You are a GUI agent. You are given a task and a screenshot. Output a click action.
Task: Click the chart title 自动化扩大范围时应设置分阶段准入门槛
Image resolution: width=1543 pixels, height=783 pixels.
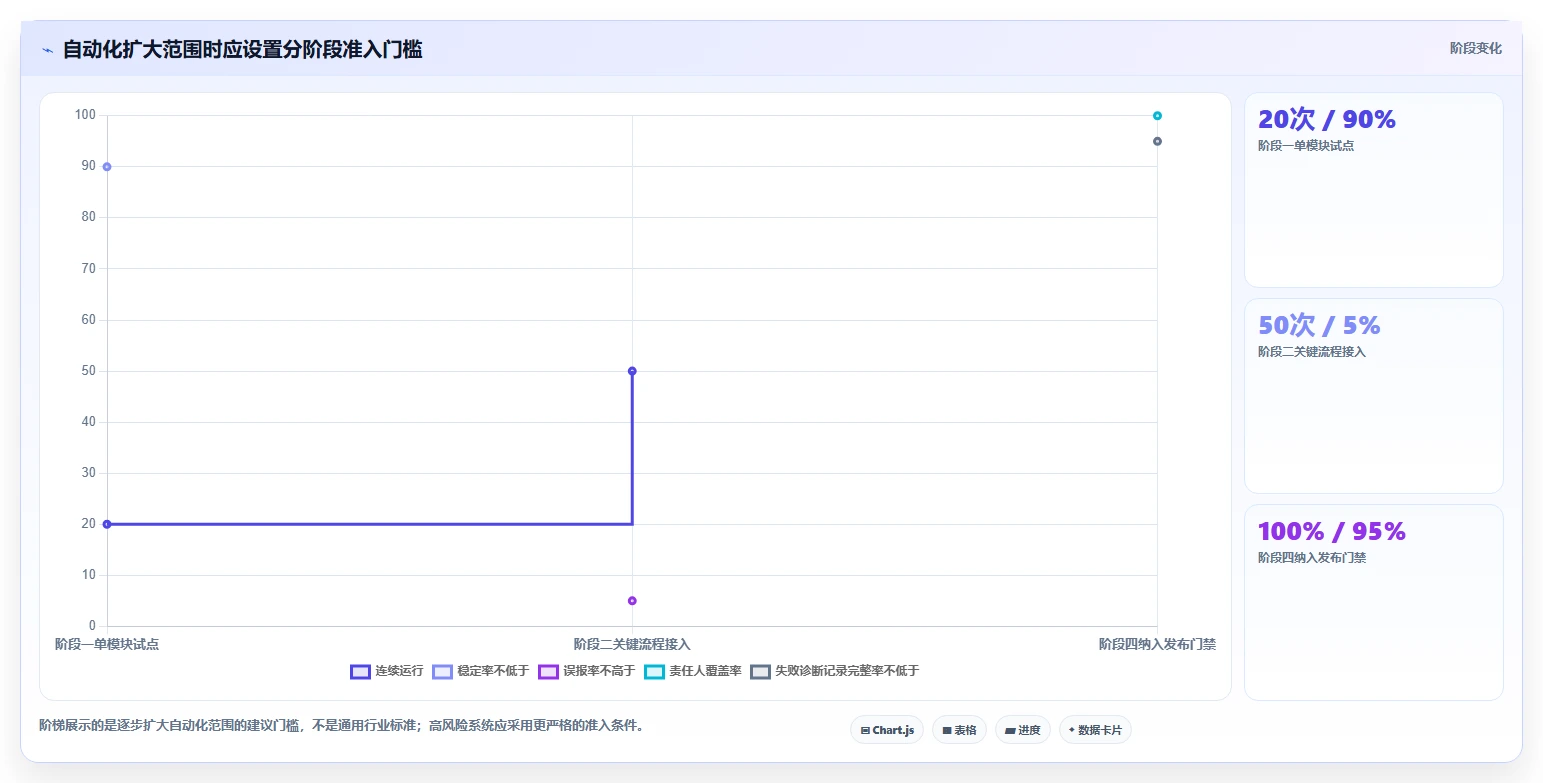[243, 49]
